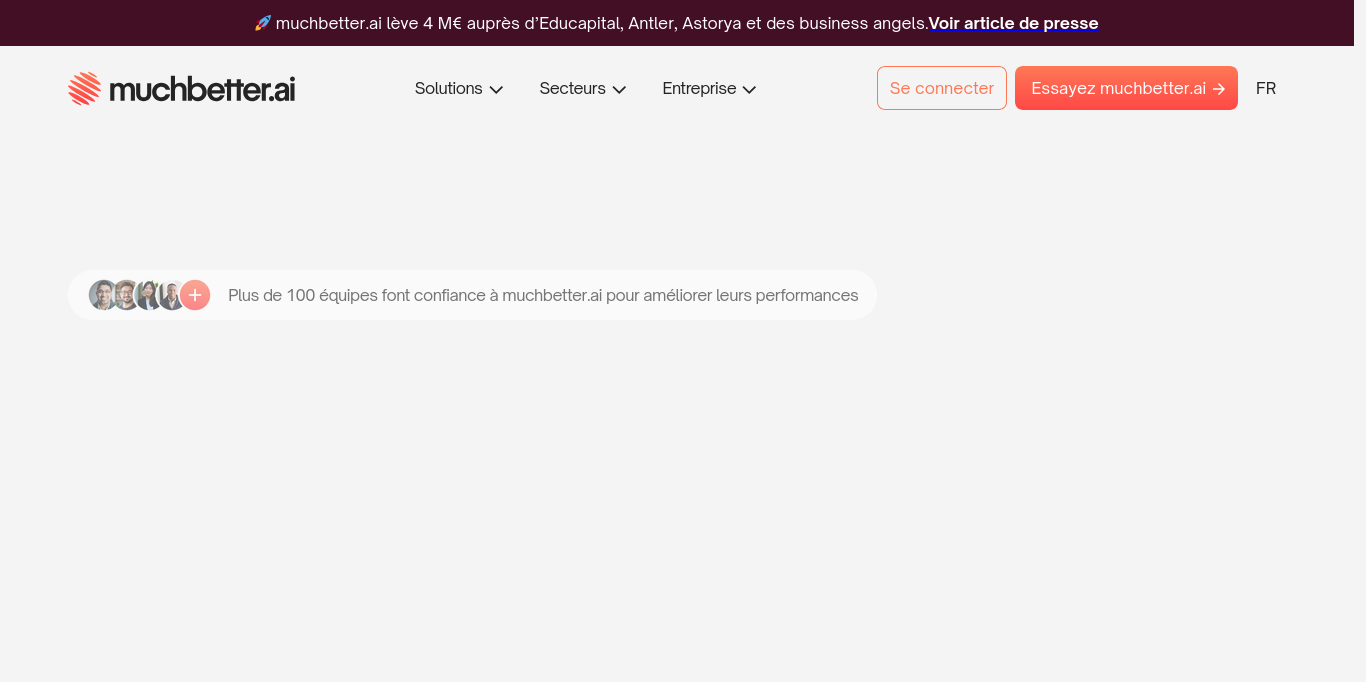The width and height of the screenshot is (1366, 682).
Task: Click the red striped muchbetter.ai logo mark
Action: tap(85, 88)
